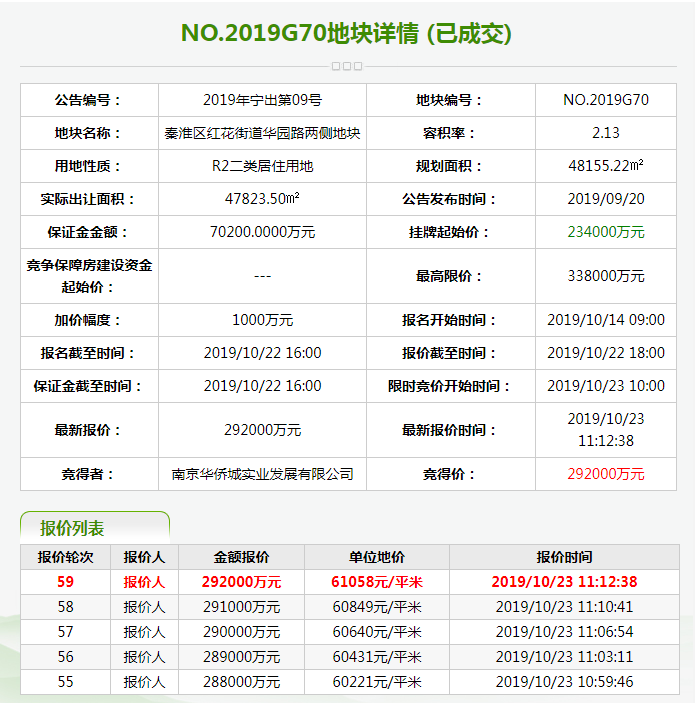
Task: Click the parcel name 秦淮区红花街道华园路两侧地块
Action: tap(262, 133)
